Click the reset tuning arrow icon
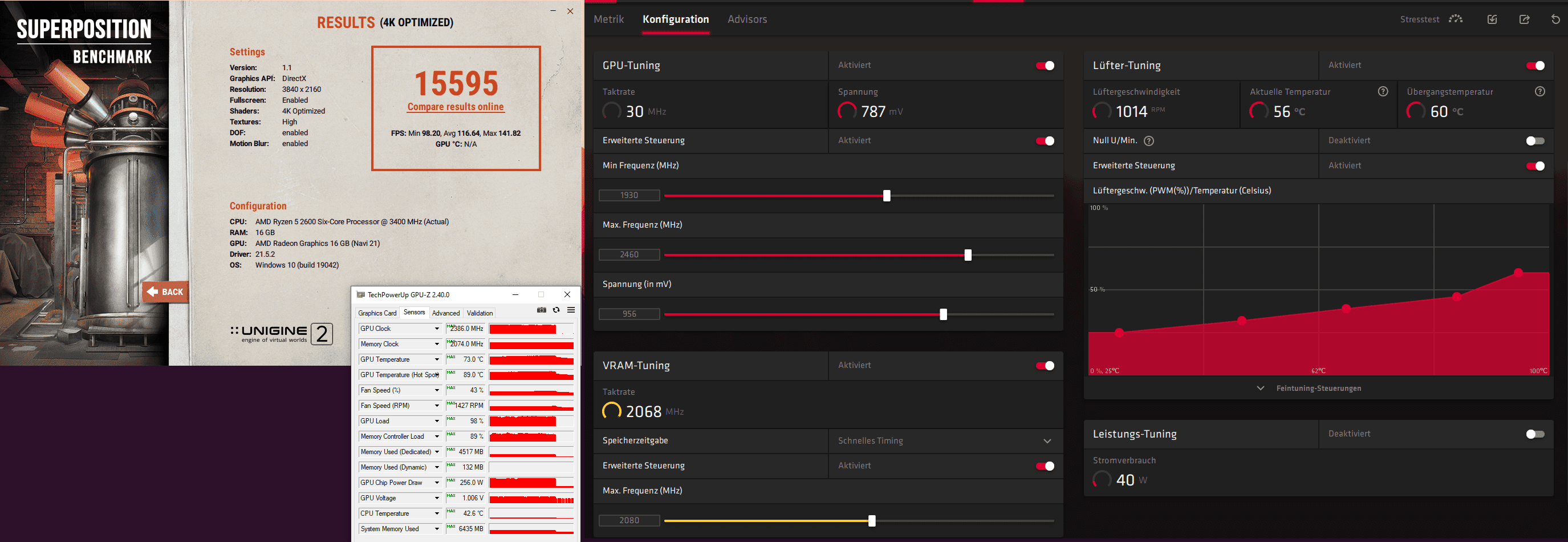Viewport: 1568px width, 542px height. [1555, 19]
